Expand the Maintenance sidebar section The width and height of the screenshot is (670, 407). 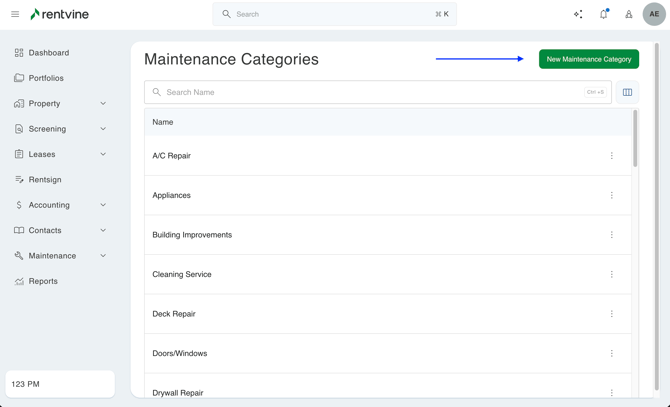tap(103, 256)
